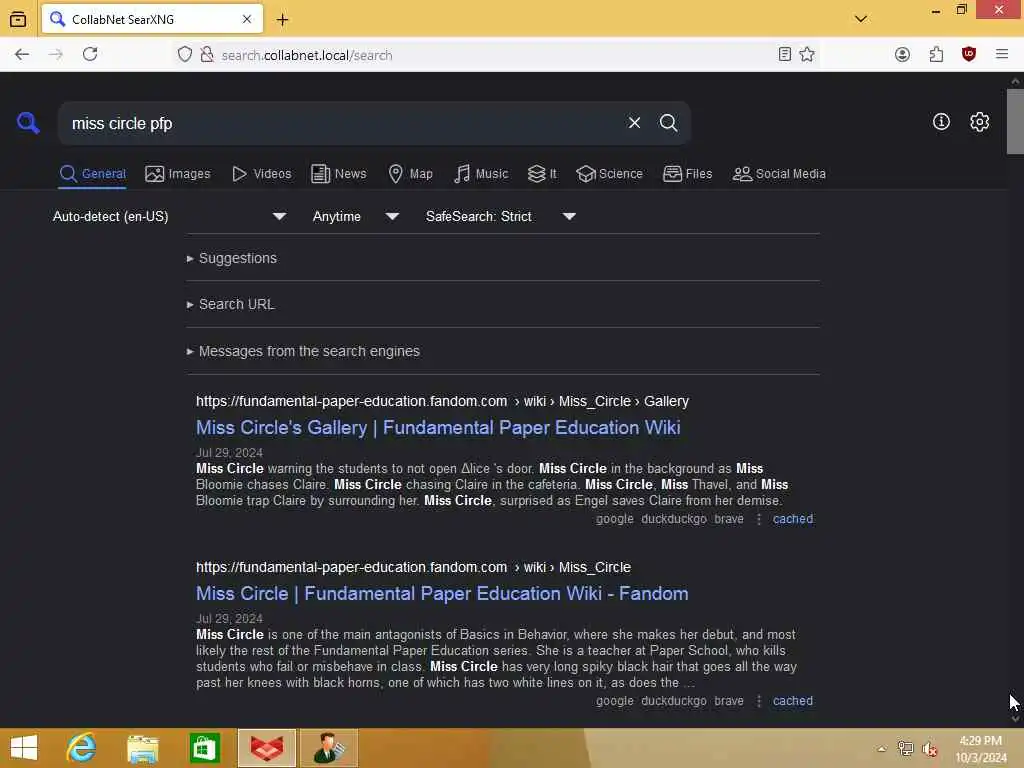Open the Auto-detect (en-US) language dropdown
Viewport: 1024px width, 768px height.
coord(169,216)
